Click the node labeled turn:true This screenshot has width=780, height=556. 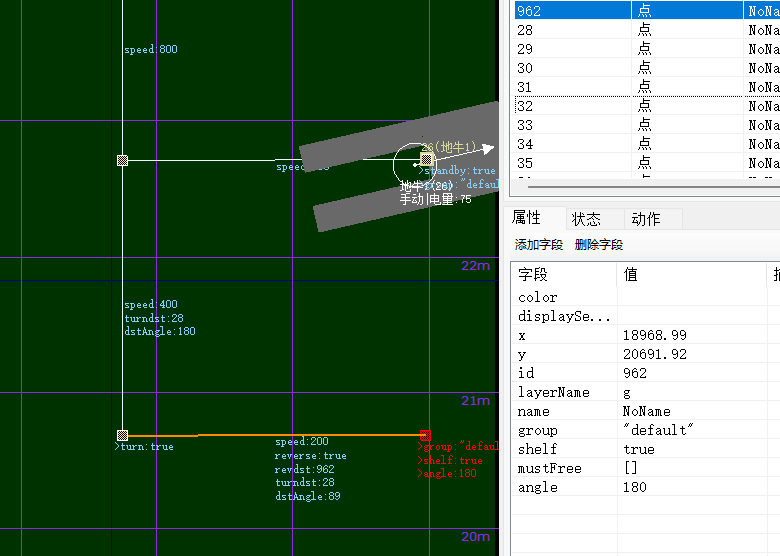(x=122, y=435)
